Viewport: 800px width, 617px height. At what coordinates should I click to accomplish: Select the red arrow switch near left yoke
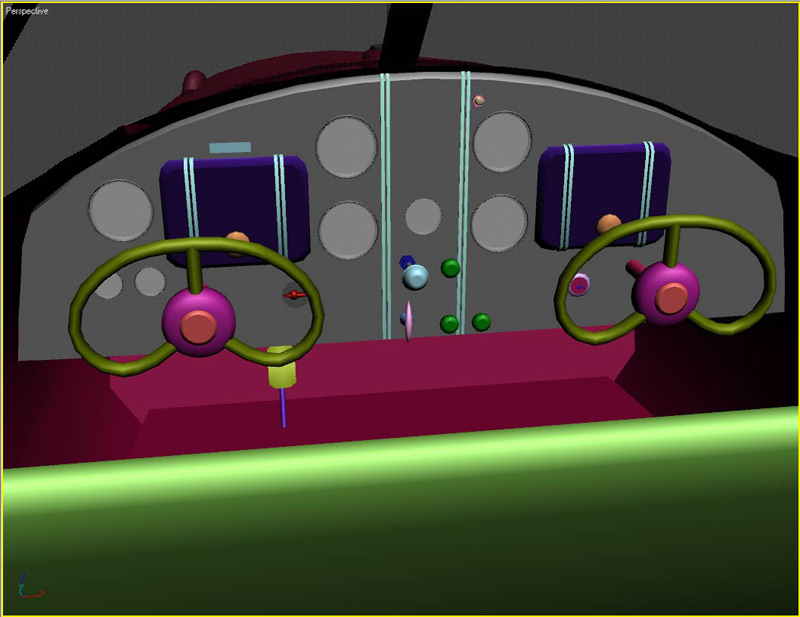click(x=294, y=294)
